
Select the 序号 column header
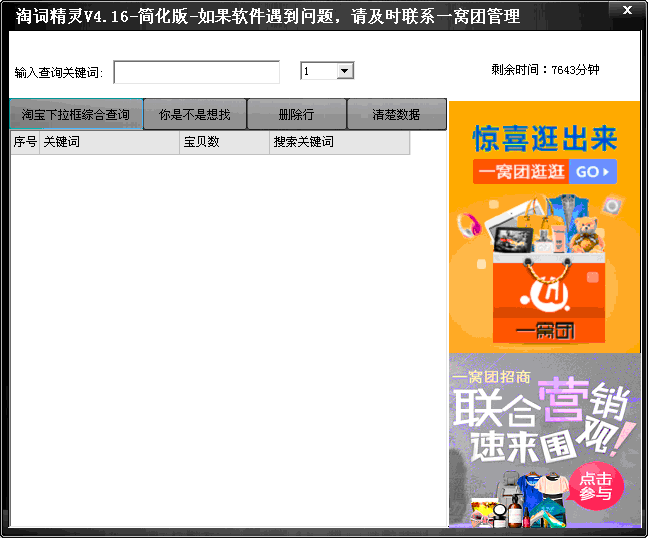point(24,143)
